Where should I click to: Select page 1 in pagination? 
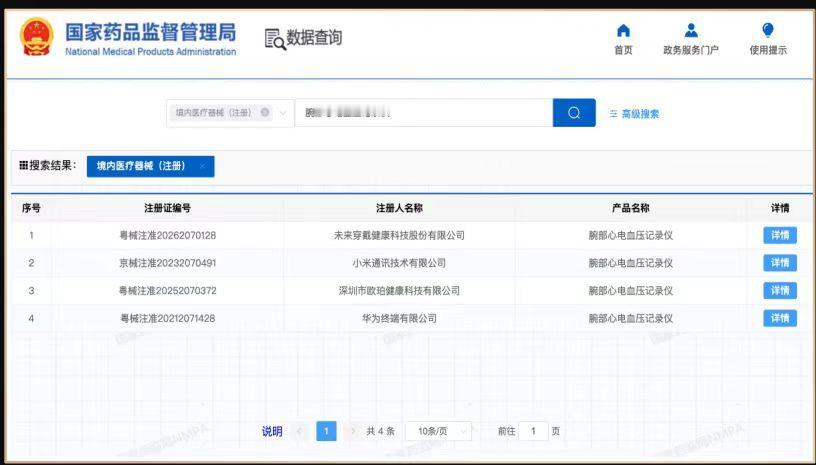coord(326,431)
